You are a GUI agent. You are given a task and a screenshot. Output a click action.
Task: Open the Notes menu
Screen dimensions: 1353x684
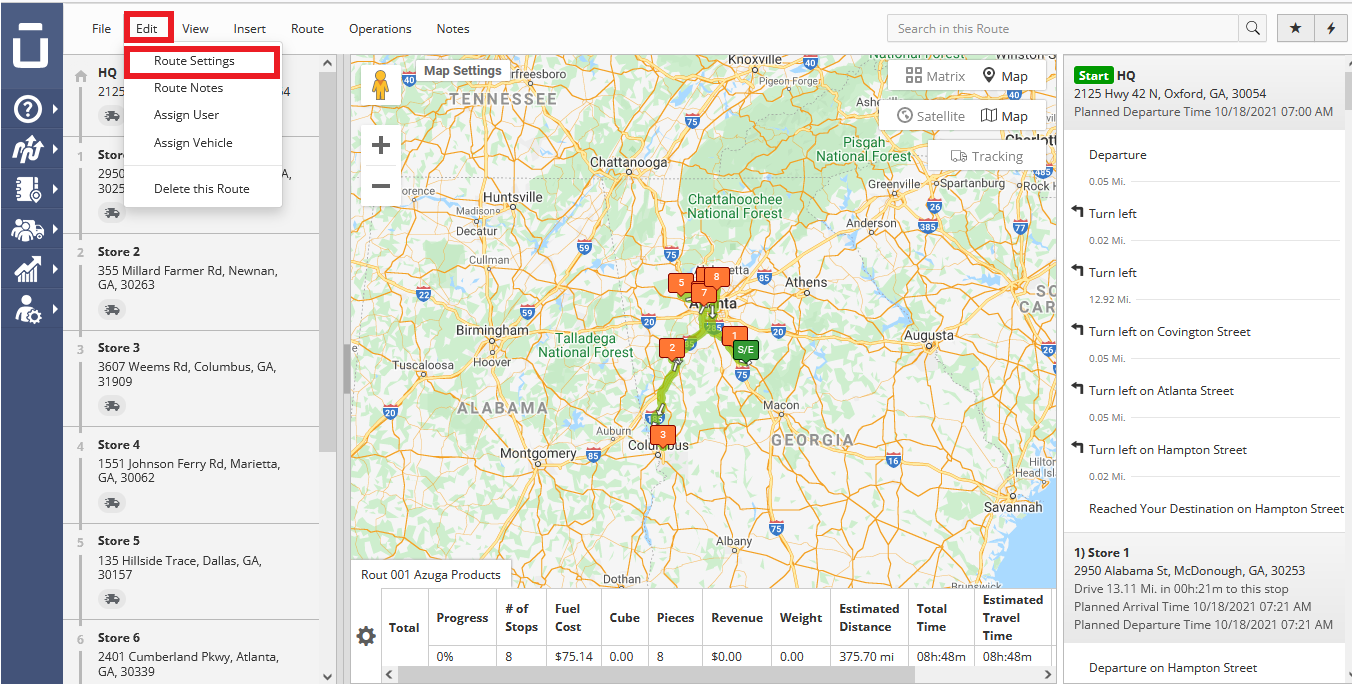tap(453, 29)
